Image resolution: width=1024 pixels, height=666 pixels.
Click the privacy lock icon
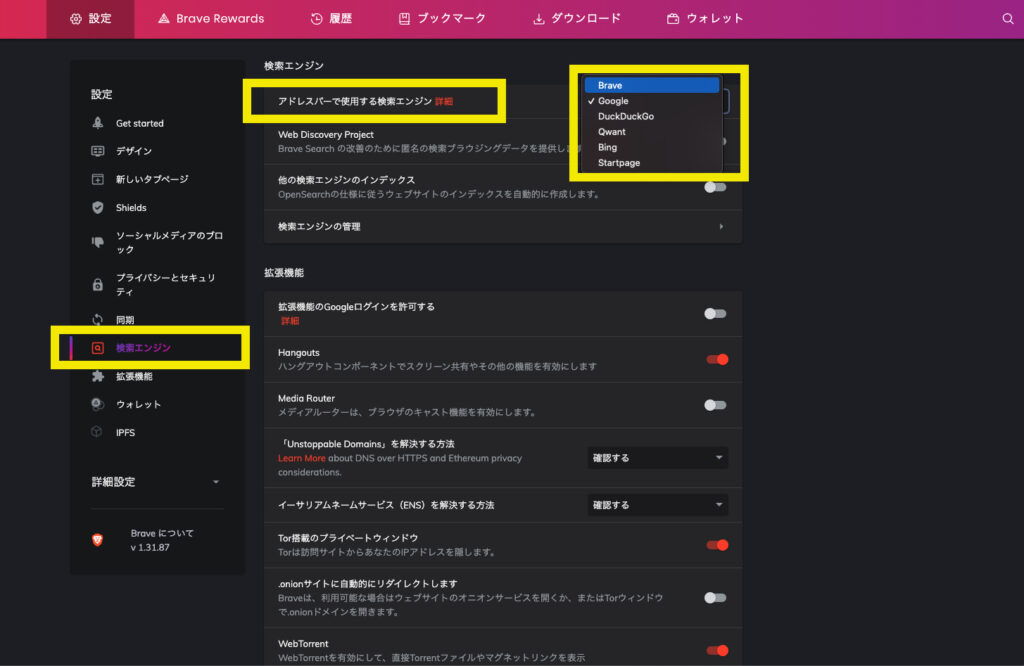coord(97,285)
